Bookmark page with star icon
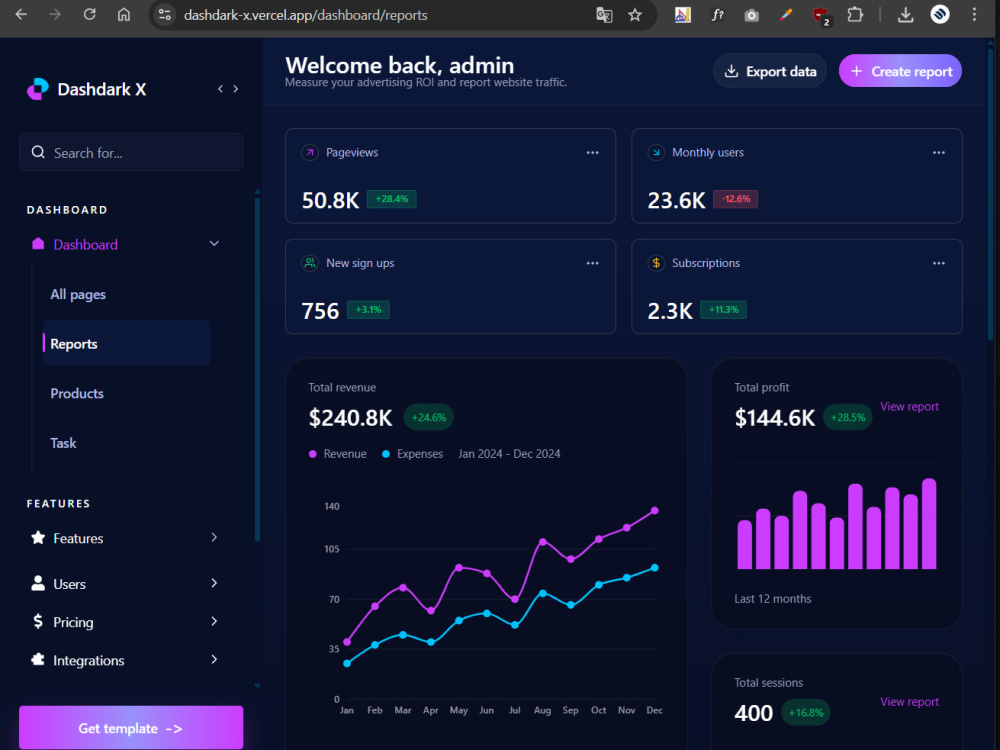The width and height of the screenshot is (1000, 750). tap(635, 15)
